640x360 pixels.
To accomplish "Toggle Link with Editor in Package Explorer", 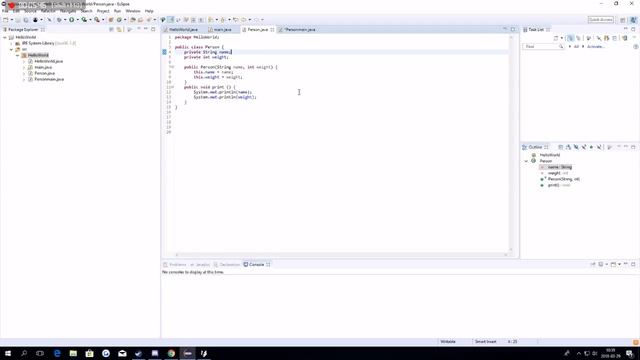I will (119, 29).
